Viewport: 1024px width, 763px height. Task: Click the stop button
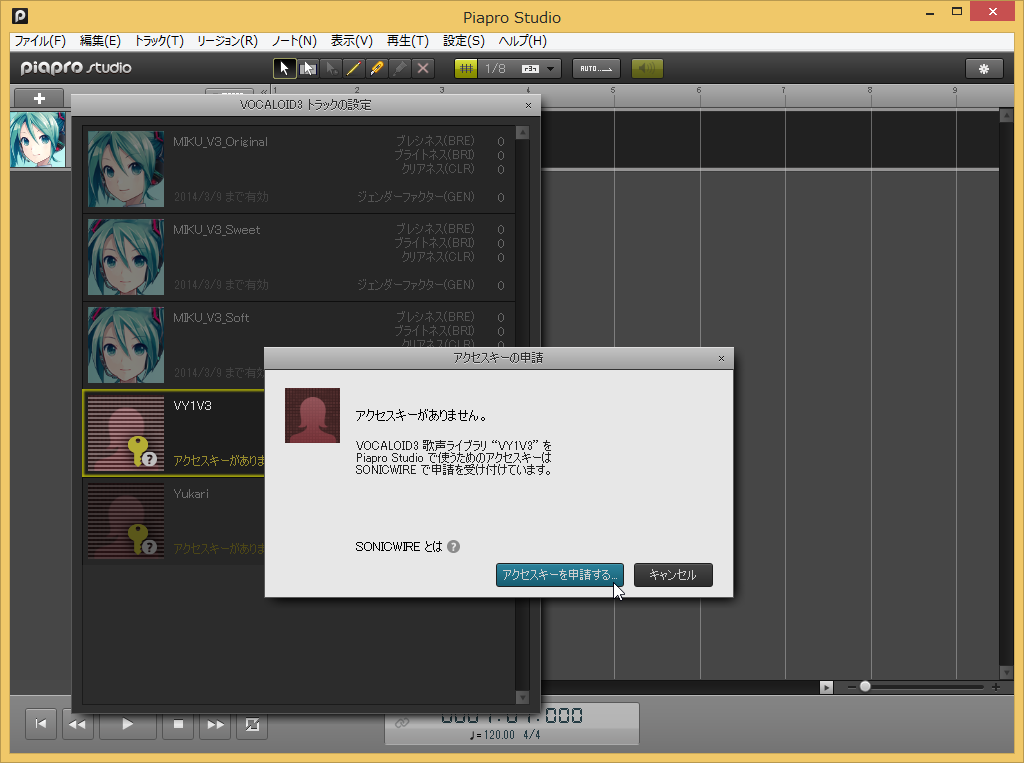178,724
